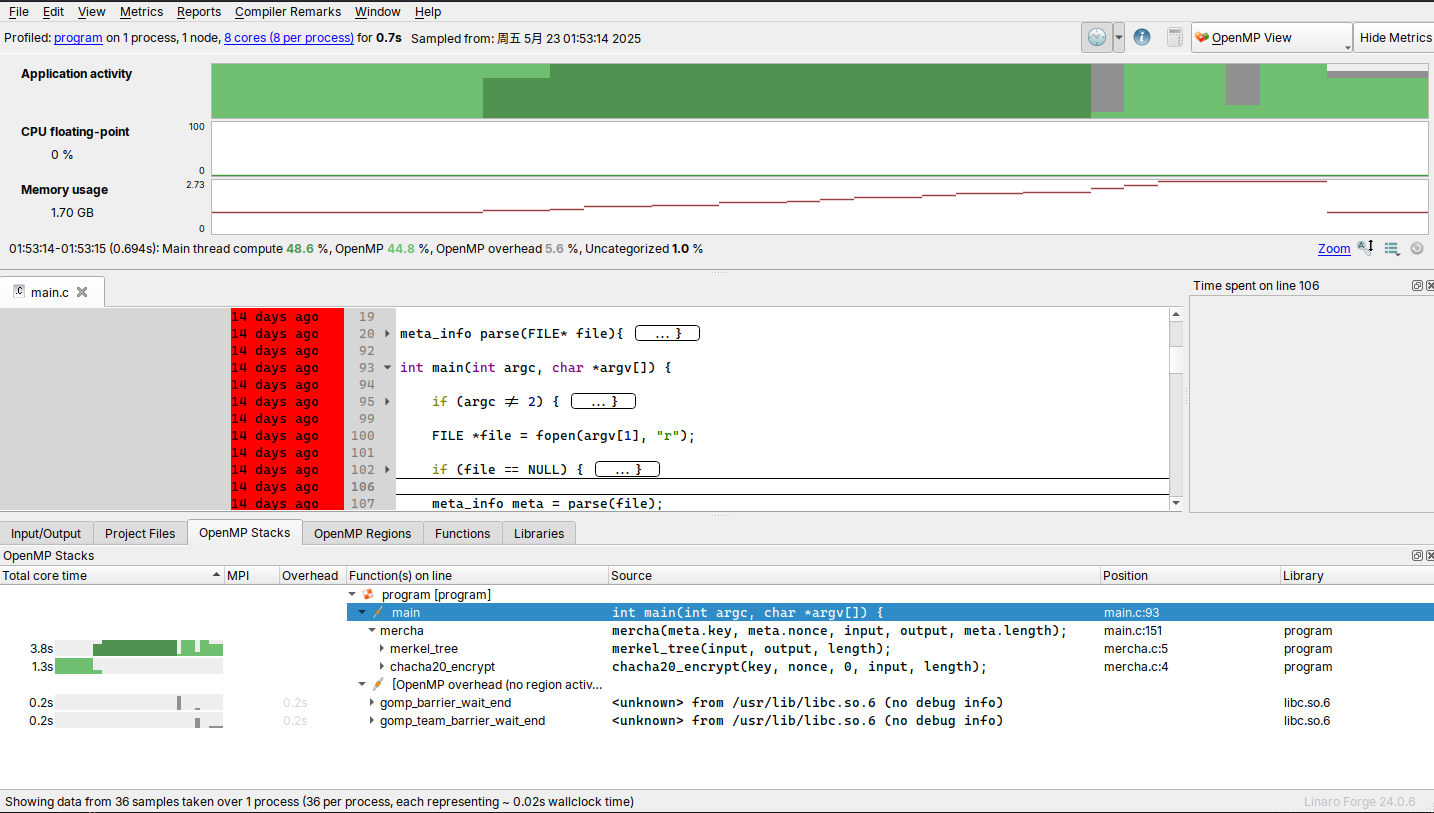
Task: Switch to the Functions tab
Action: (462, 534)
